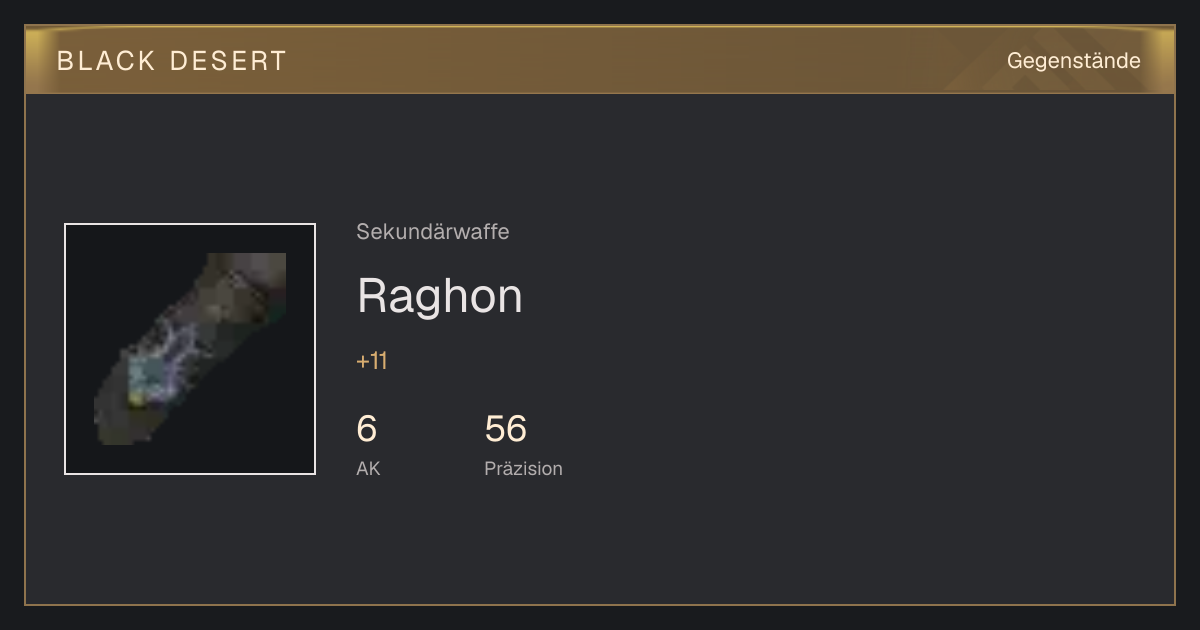Select the Sekundärwaffe category label

click(x=432, y=232)
